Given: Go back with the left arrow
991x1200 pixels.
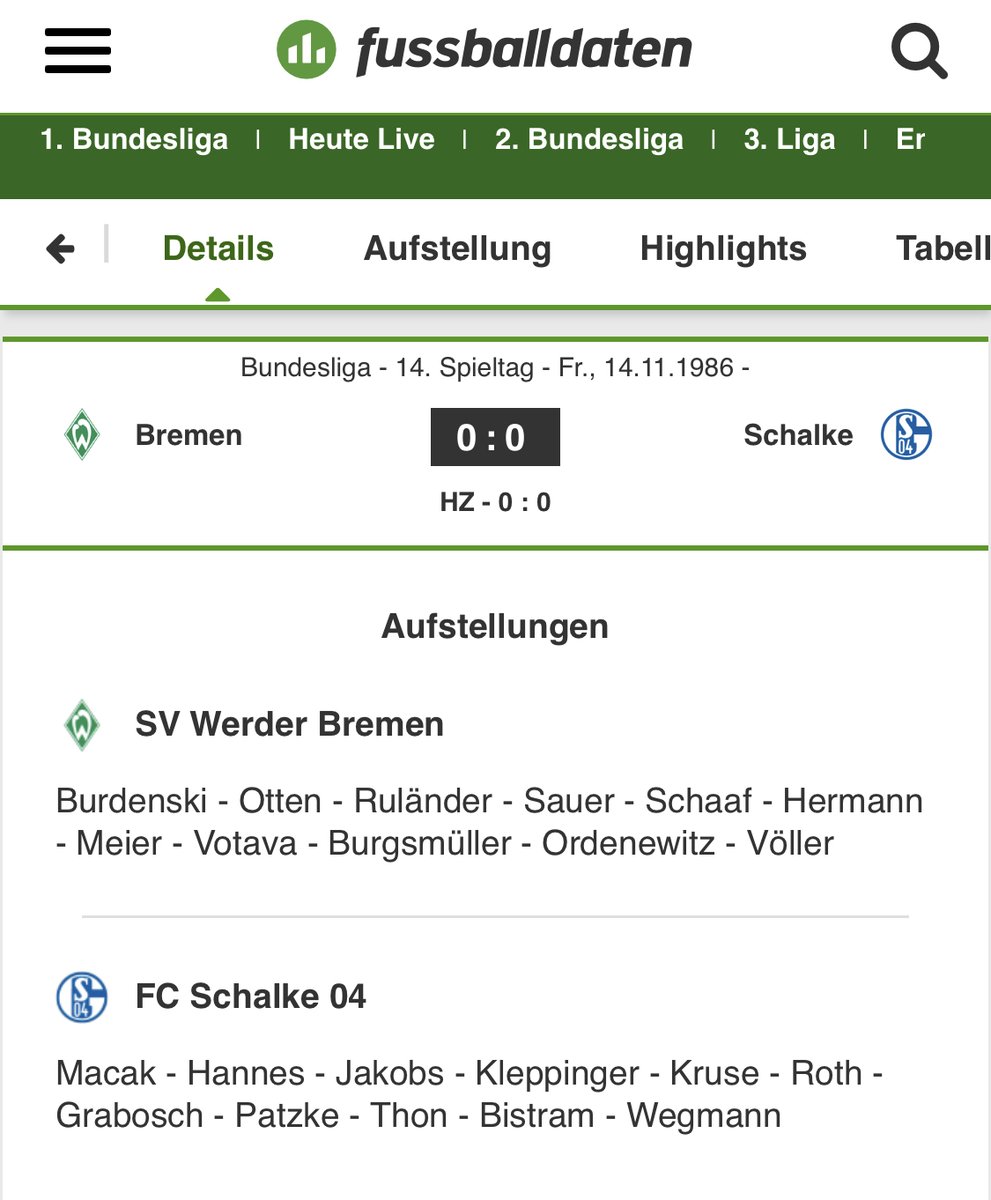Looking at the screenshot, I should (x=61, y=248).
